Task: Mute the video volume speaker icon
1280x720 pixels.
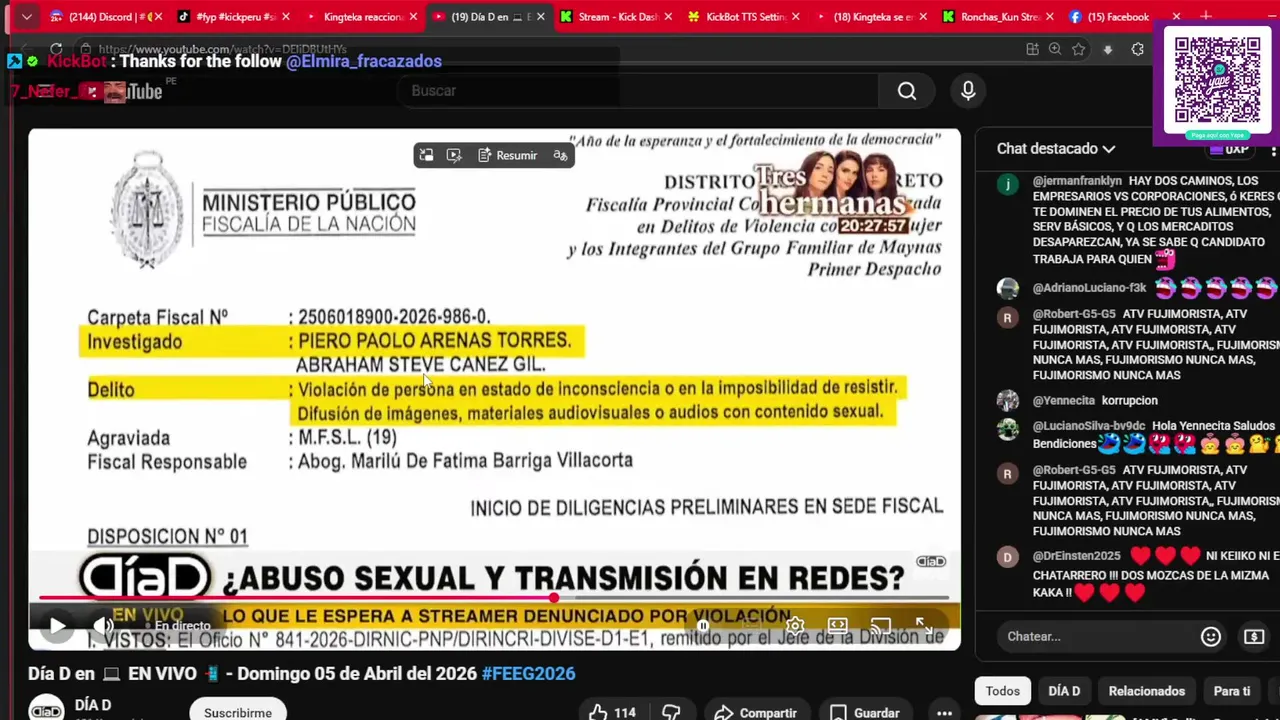Action: tap(104, 626)
